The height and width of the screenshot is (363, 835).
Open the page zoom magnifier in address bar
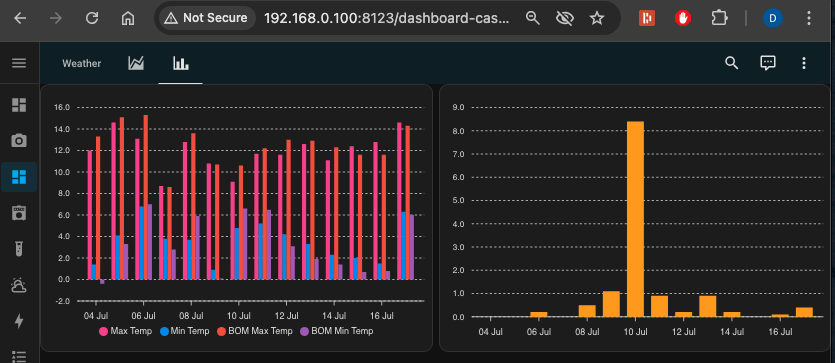[x=532, y=19]
